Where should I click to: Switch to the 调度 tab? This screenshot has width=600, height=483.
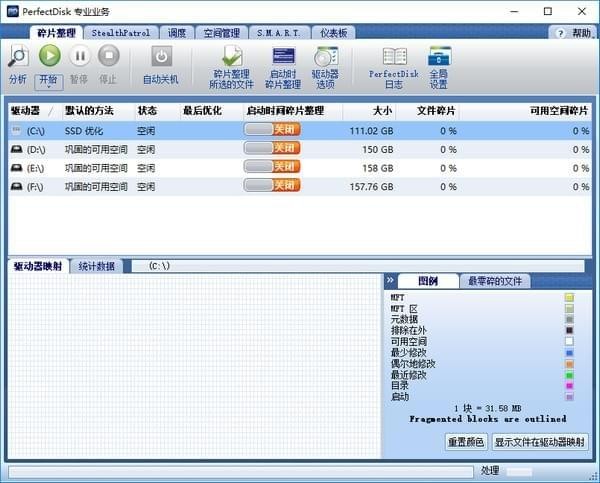(177, 33)
